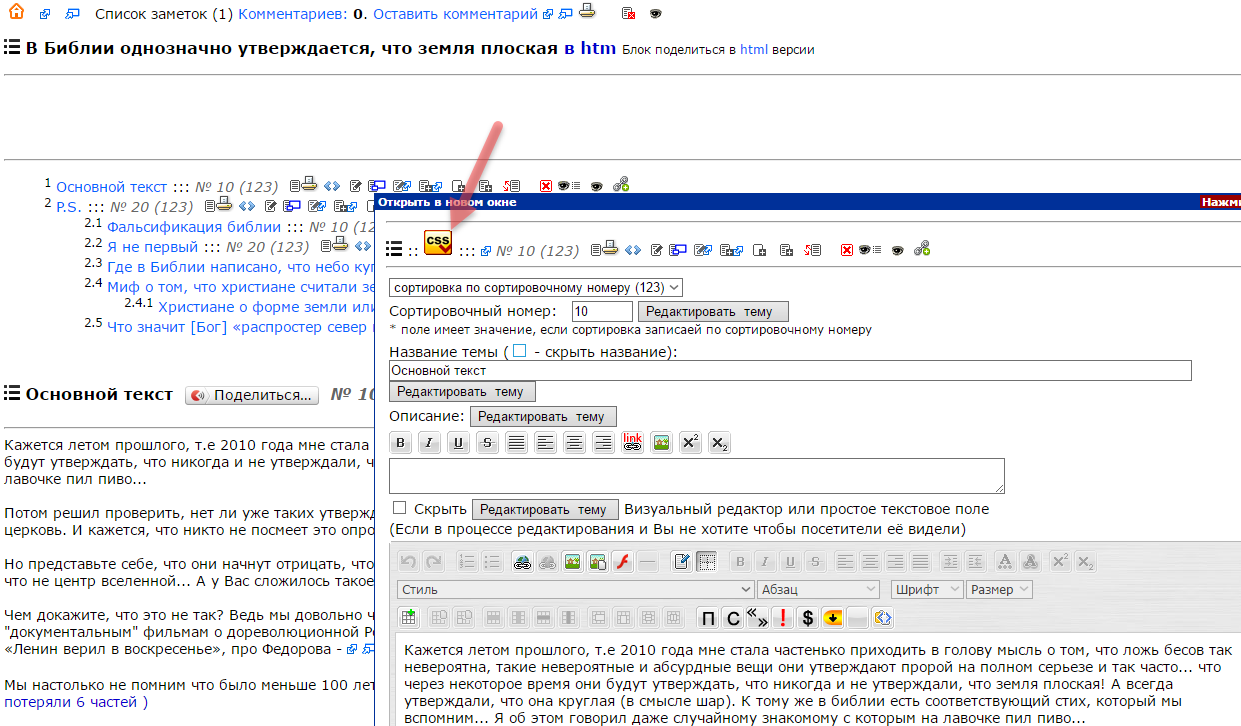Toggle eye visibility icon on 'Основной текст' row
Screen dimensions: 1241x726
click(596, 186)
